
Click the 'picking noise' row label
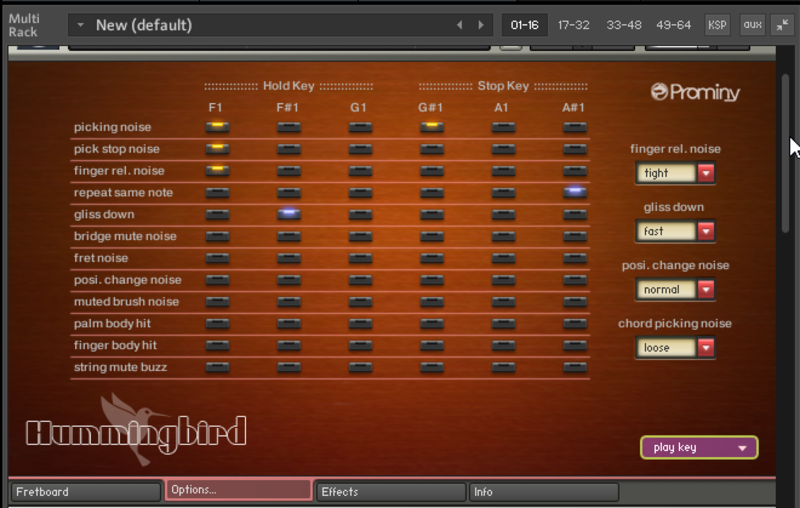click(x=112, y=127)
